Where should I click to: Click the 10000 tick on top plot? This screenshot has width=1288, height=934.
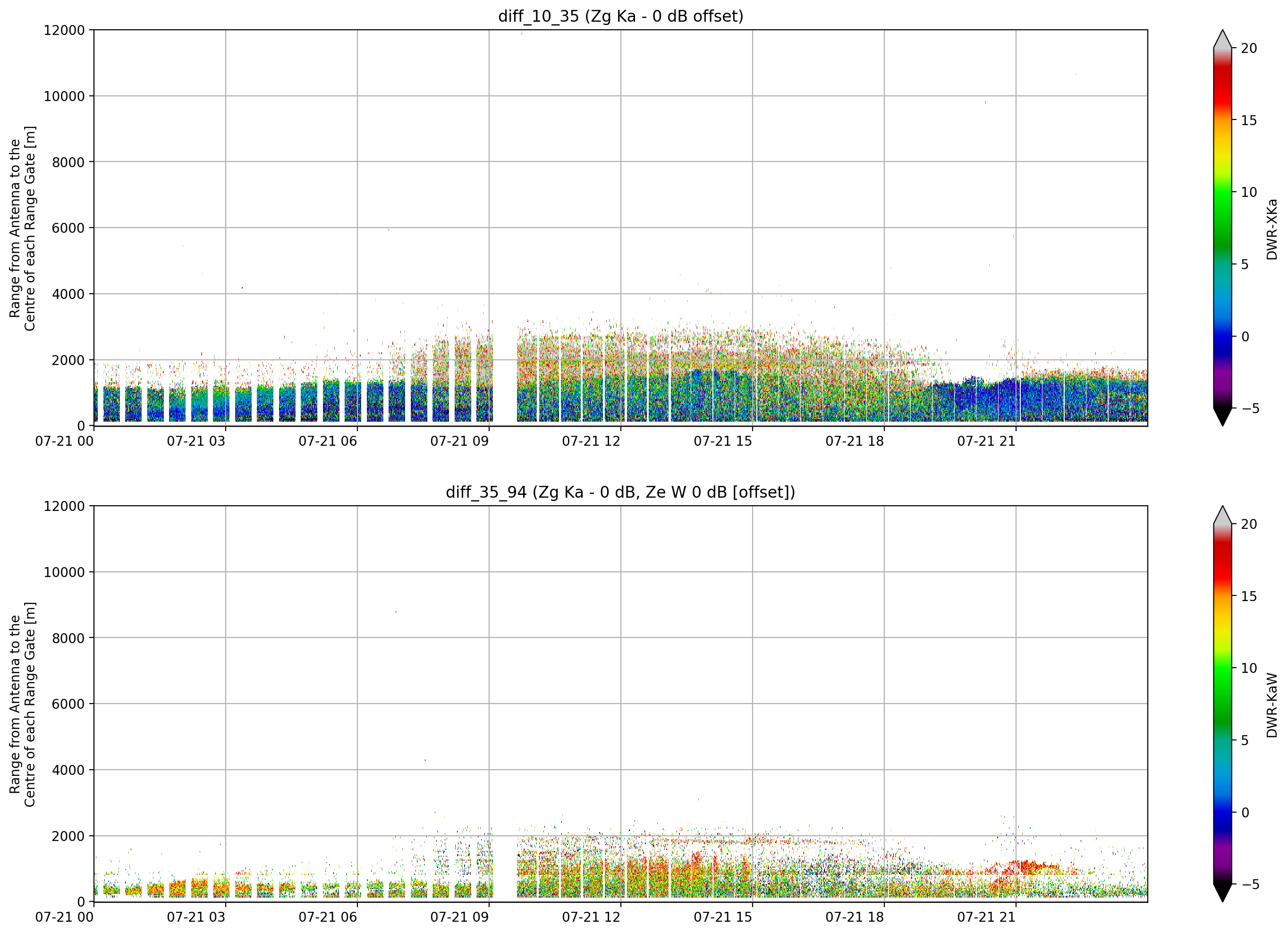64,96
